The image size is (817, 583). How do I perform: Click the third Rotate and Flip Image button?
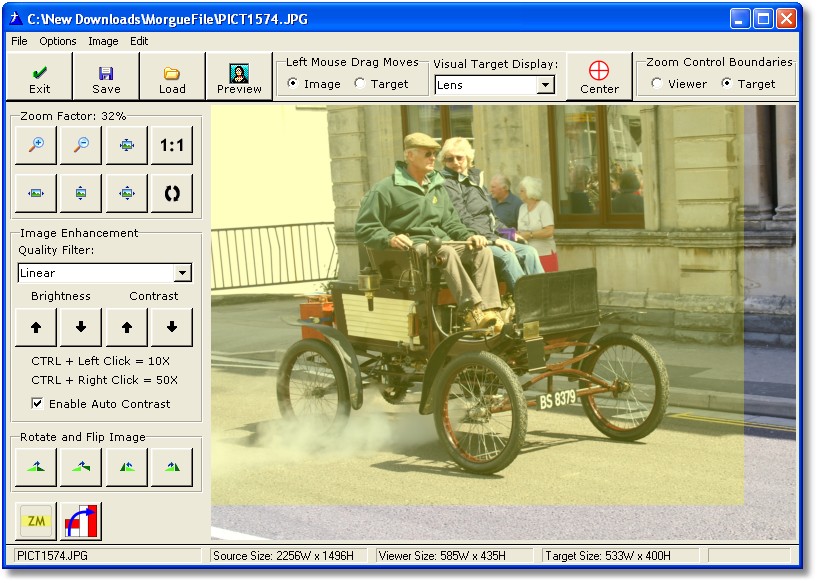[x=127, y=467]
